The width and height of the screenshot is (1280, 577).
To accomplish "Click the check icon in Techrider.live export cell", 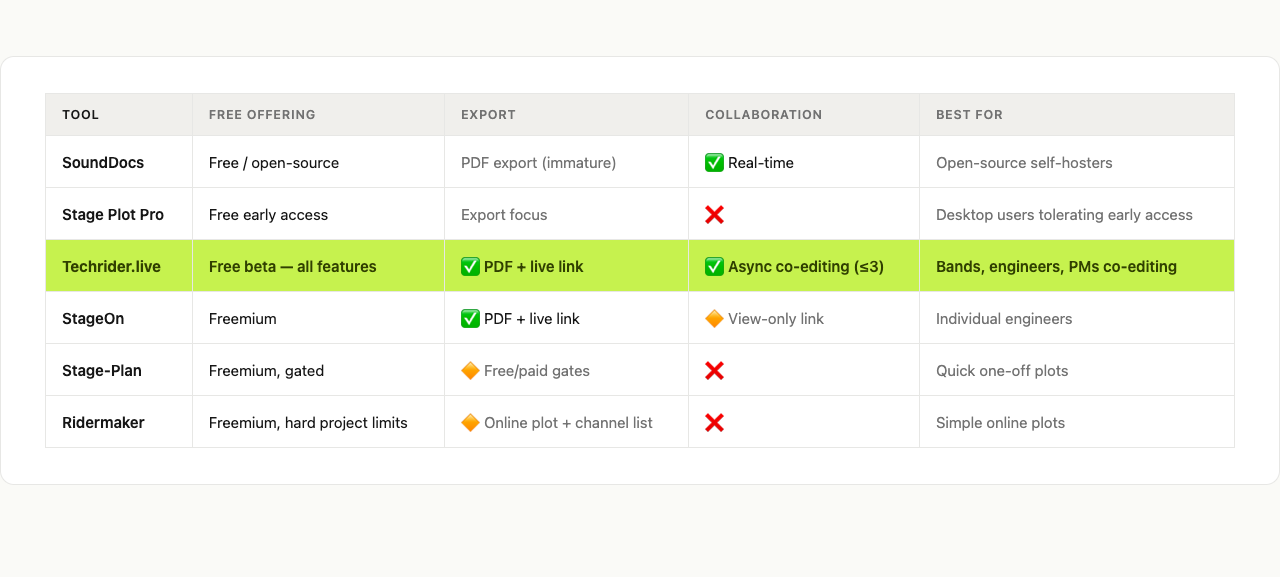I will (x=470, y=267).
